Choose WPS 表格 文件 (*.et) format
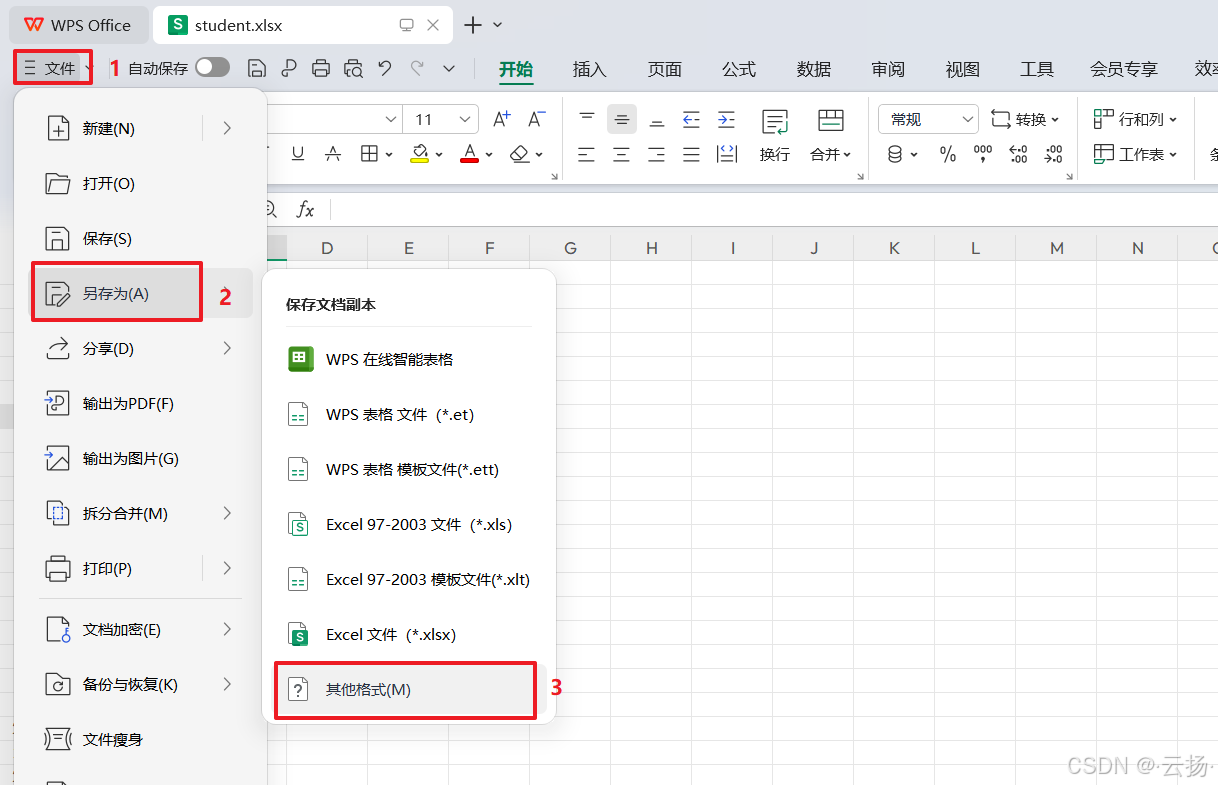The height and width of the screenshot is (785, 1218). tap(409, 414)
